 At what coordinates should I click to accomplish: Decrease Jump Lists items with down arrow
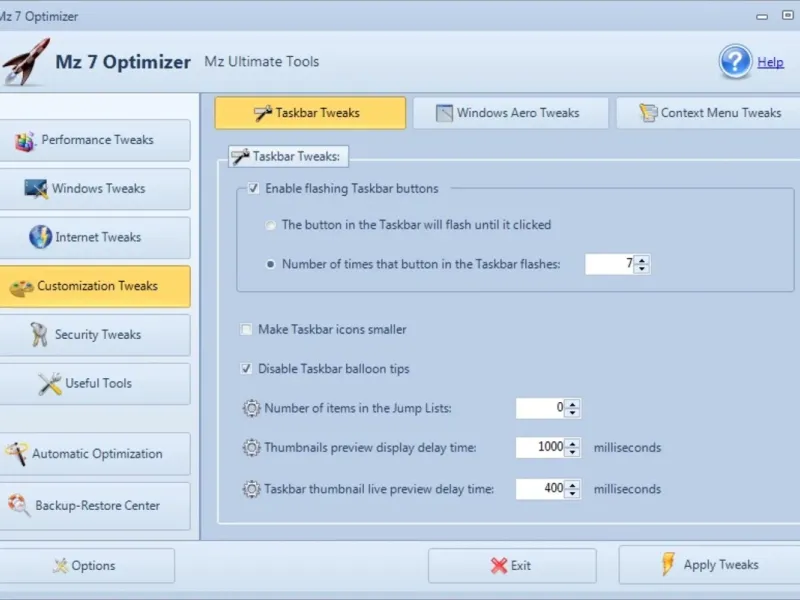tap(572, 413)
